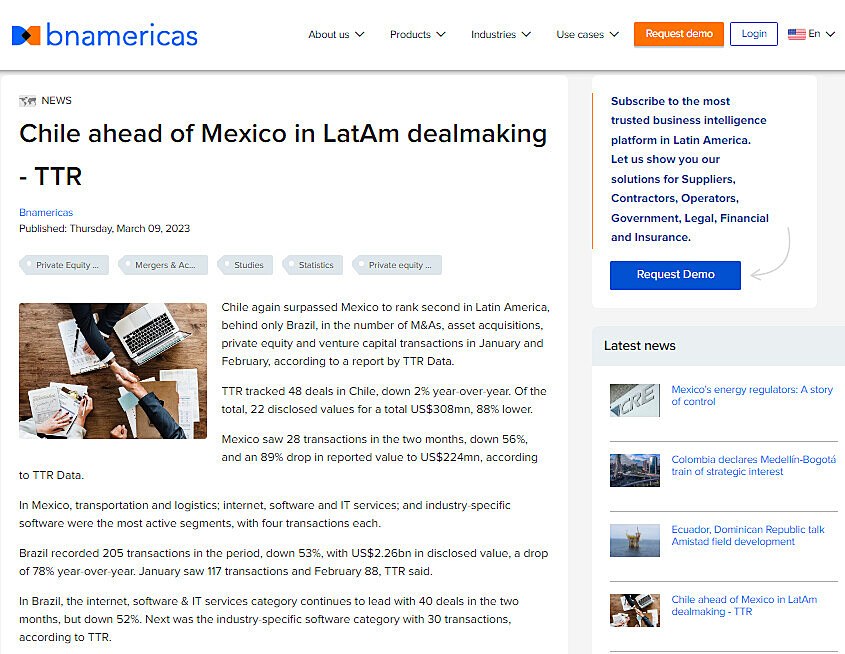The height and width of the screenshot is (654, 845).
Task: Click the Colombia city skyline thumbnail
Action: [x=635, y=470]
